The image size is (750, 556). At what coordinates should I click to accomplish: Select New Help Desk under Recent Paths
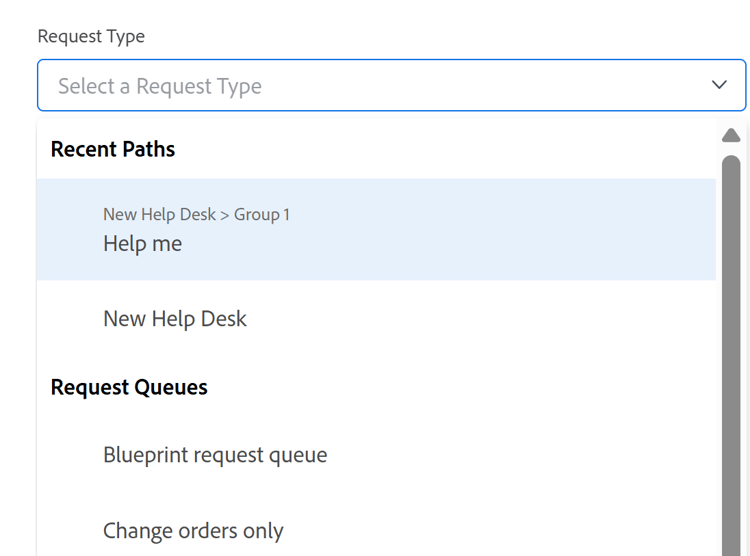(x=175, y=319)
